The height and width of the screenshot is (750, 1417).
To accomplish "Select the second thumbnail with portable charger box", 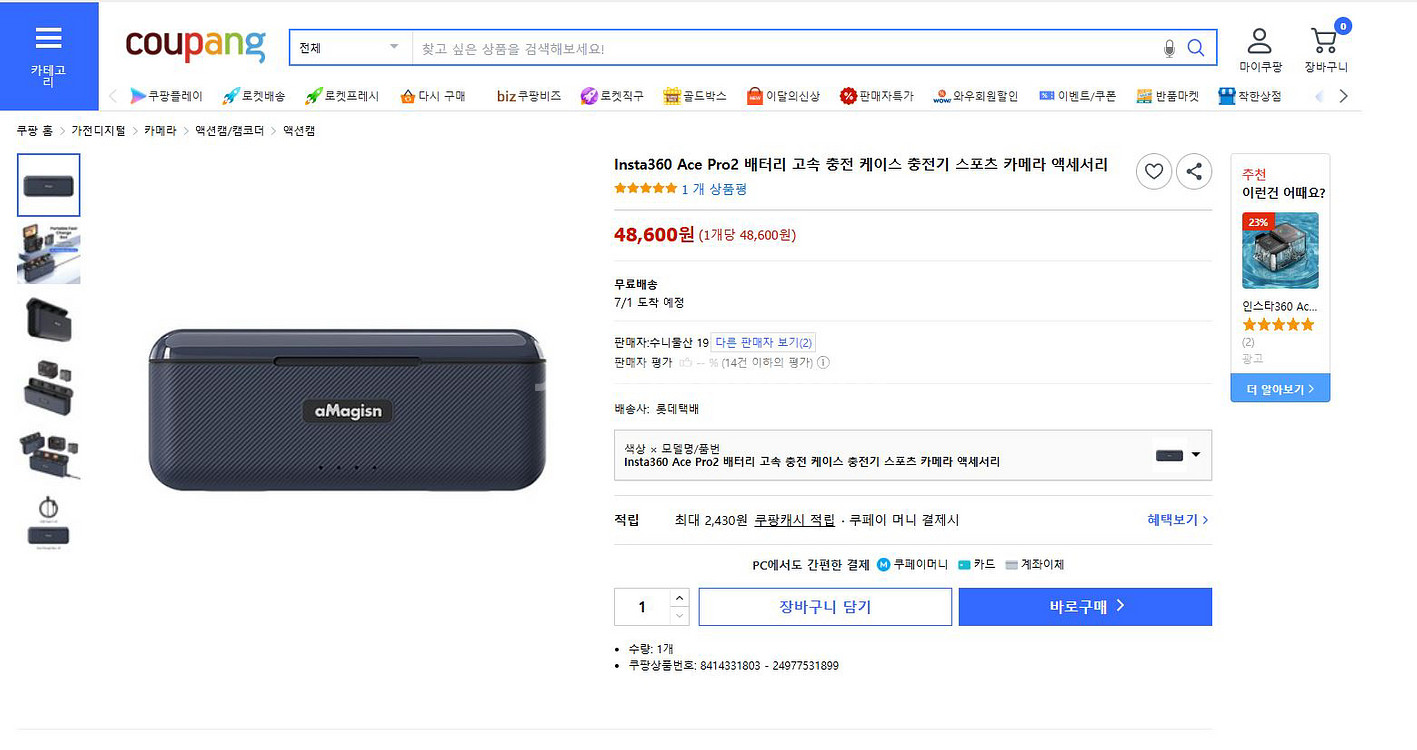I will click(x=49, y=253).
